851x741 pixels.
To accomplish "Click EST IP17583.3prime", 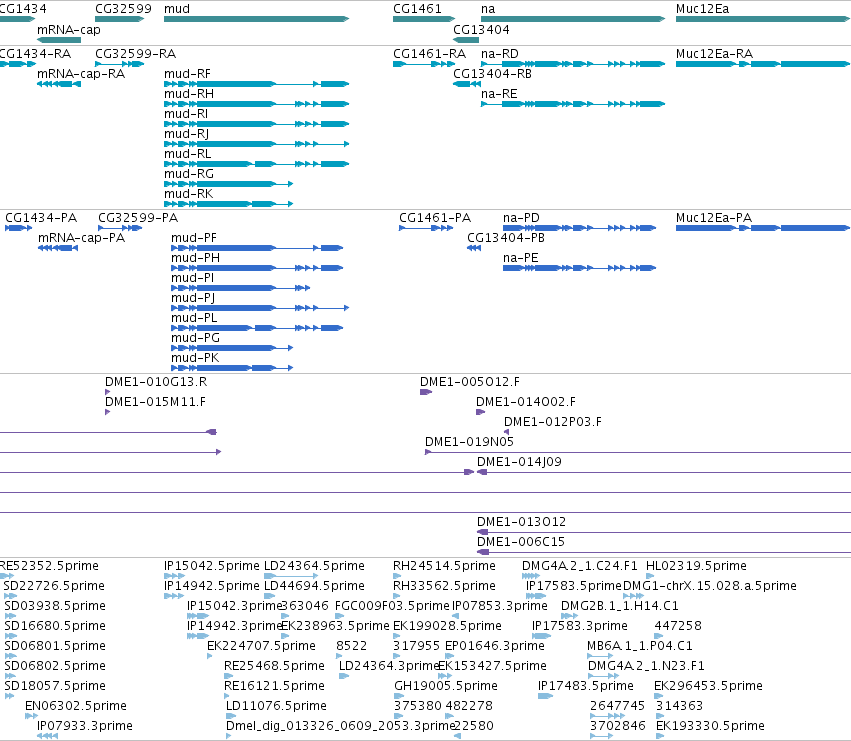I will click(x=541, y=636).
